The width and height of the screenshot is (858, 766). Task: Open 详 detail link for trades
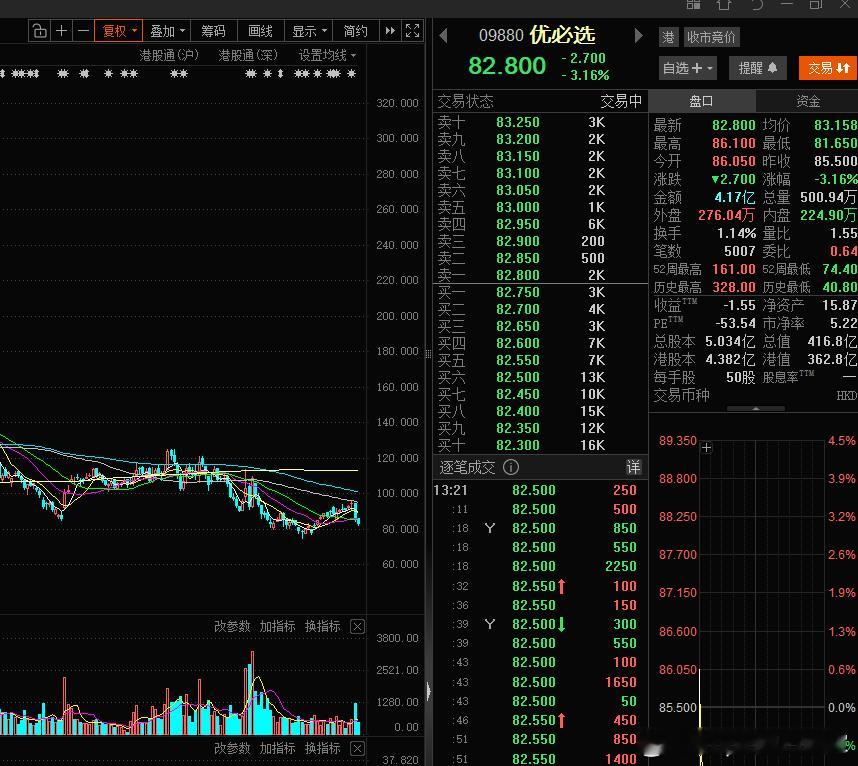point(633,467)
